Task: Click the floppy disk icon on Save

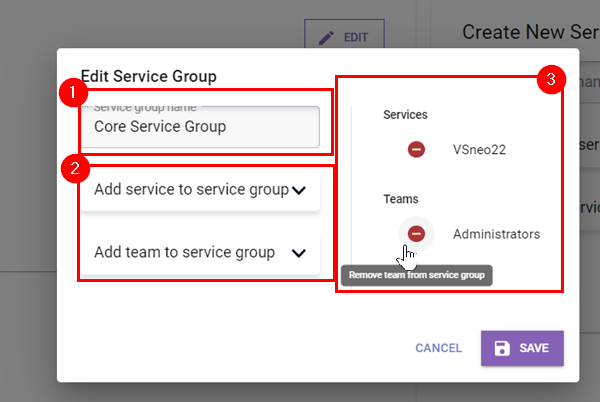Action: [502, 348]
